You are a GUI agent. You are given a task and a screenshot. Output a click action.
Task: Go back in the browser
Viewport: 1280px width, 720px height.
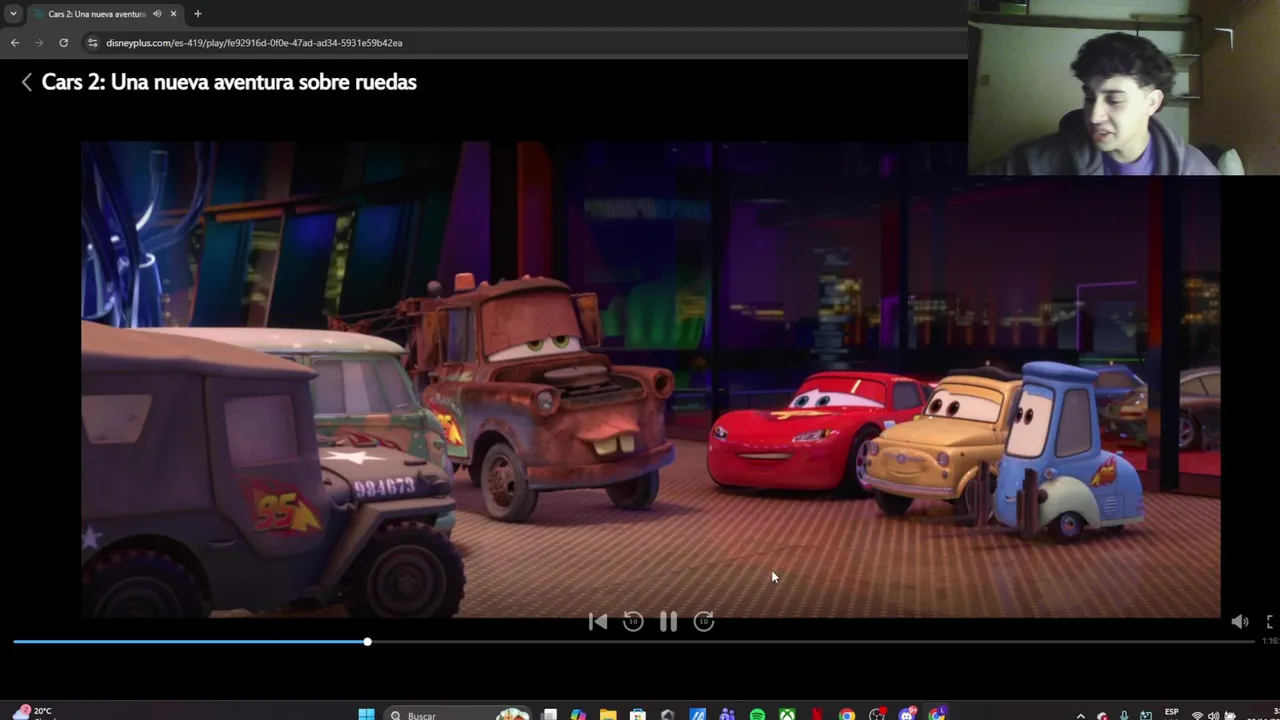coord(14,43)
